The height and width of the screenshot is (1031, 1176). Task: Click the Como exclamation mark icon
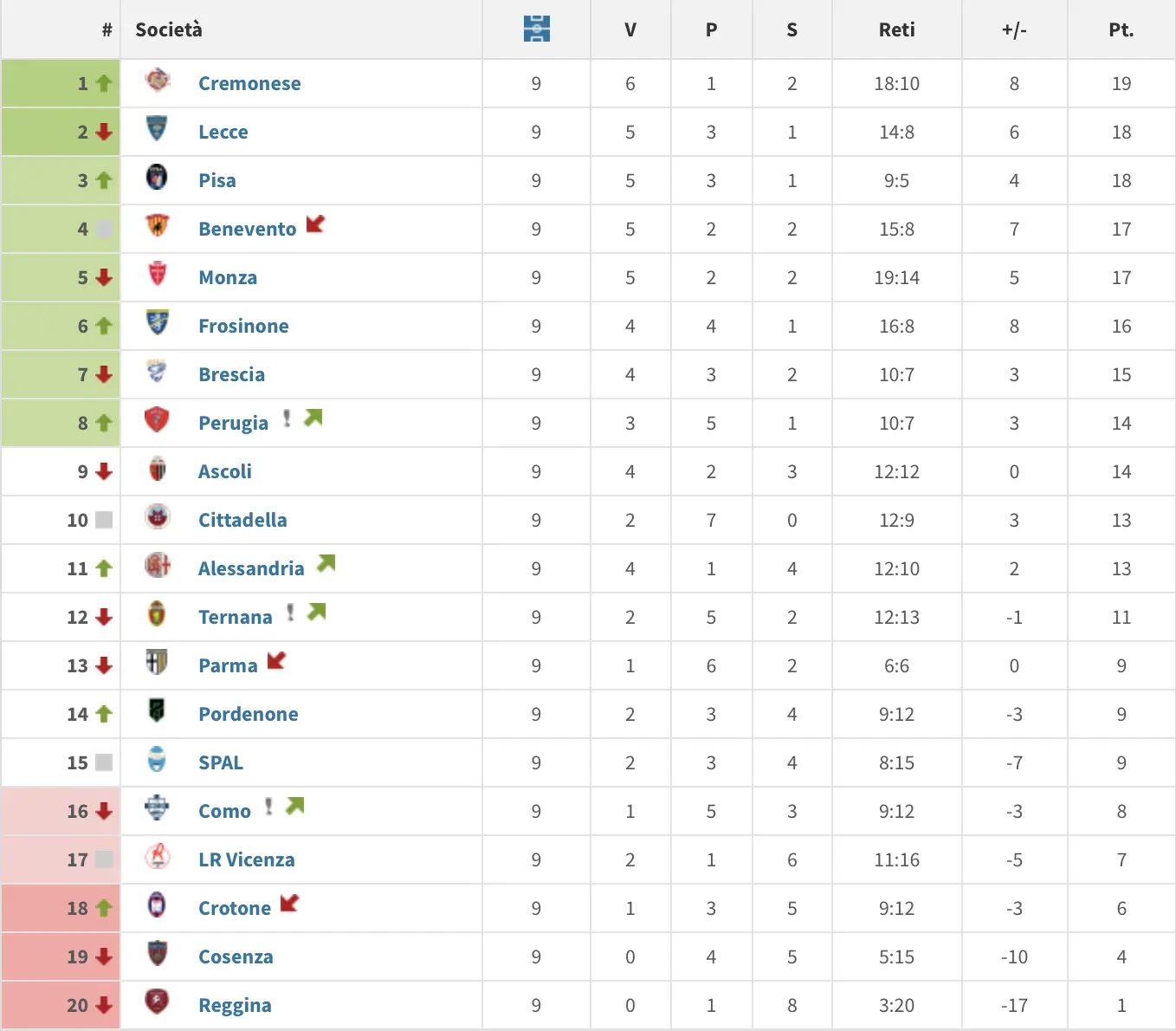click(x=268, y=807)
